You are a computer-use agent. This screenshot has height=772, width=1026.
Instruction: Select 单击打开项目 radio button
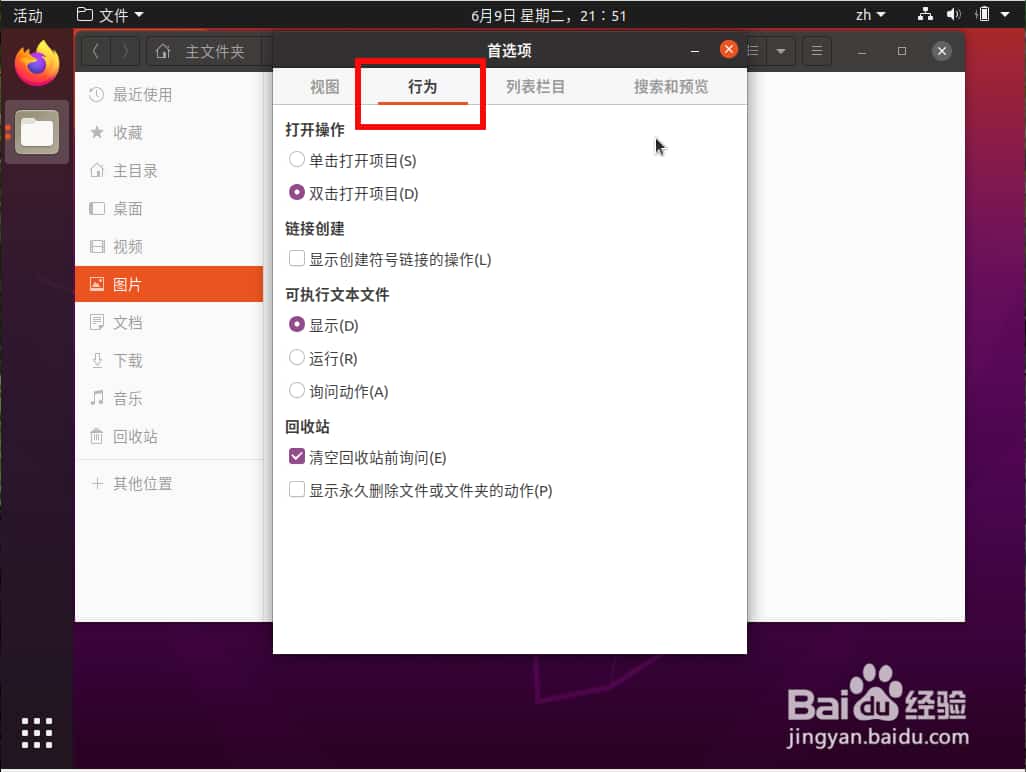click(x=297, y=160)
